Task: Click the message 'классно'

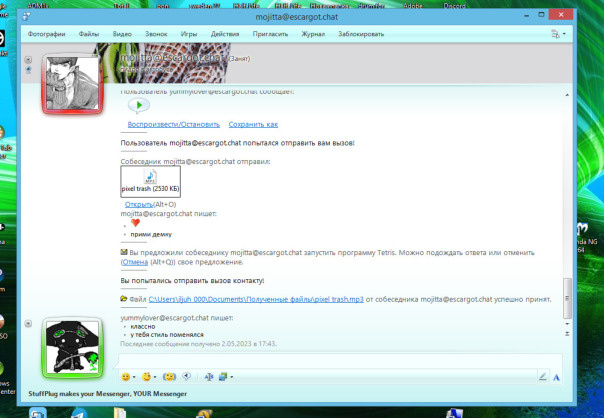Action: [143, 326]
